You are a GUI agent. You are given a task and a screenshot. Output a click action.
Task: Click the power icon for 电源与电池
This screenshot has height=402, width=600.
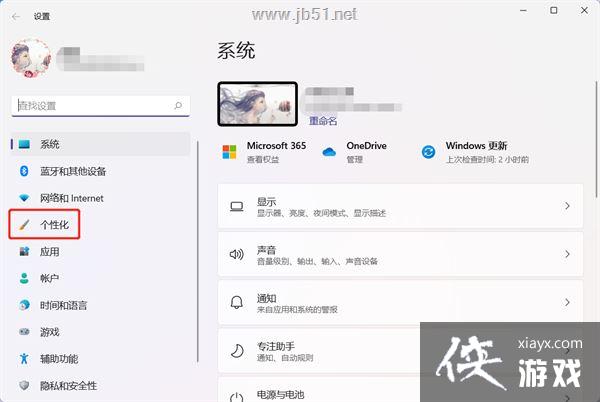click(x=236, y=398)
